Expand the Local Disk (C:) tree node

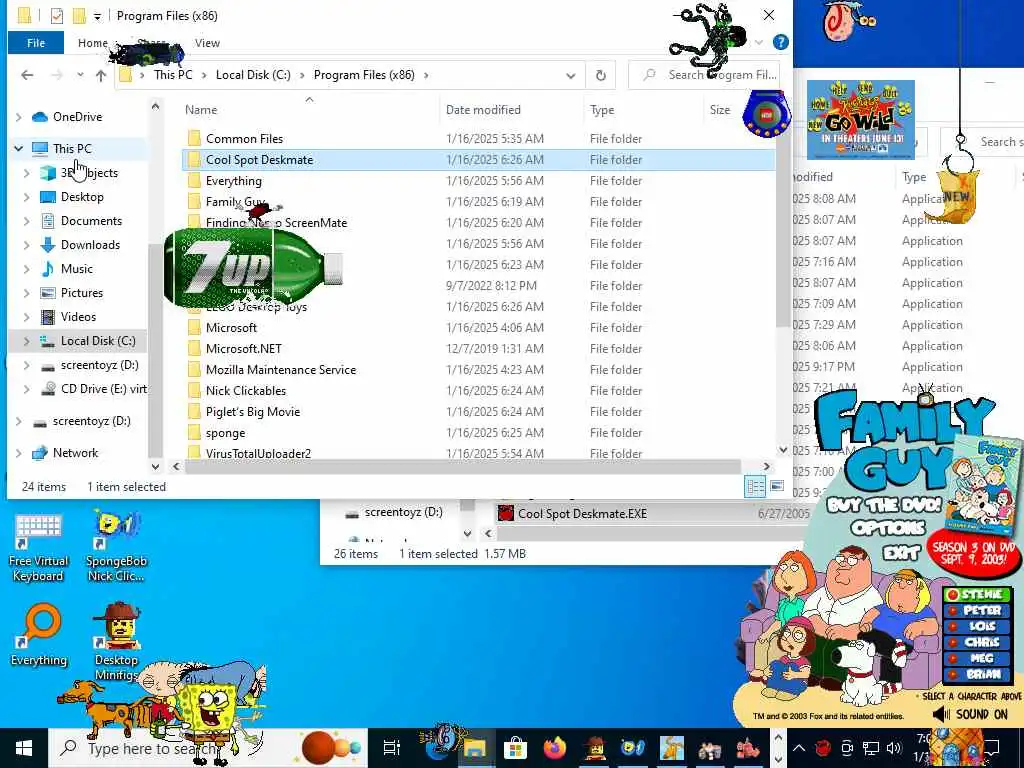pos(27,341)
